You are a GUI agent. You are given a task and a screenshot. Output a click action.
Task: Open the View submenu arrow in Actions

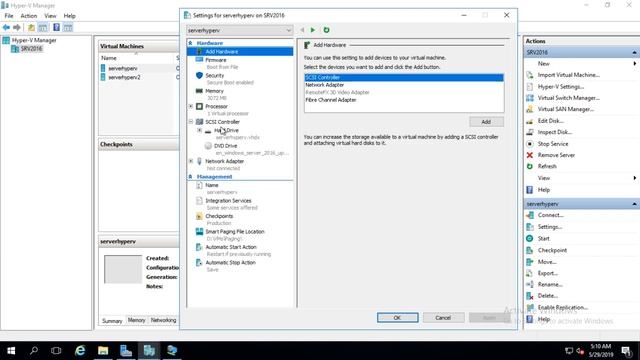tap(634, 178)
